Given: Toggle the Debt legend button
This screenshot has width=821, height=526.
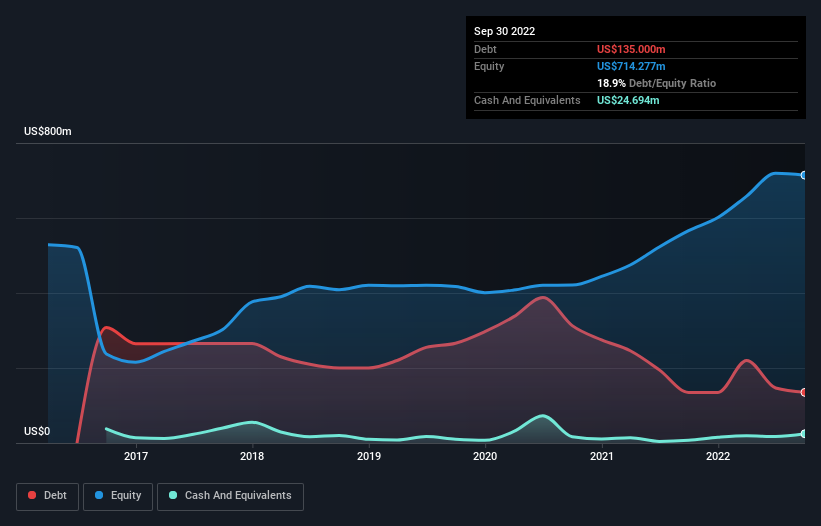Looking at the screenshot, I should (x=48, y=496).
